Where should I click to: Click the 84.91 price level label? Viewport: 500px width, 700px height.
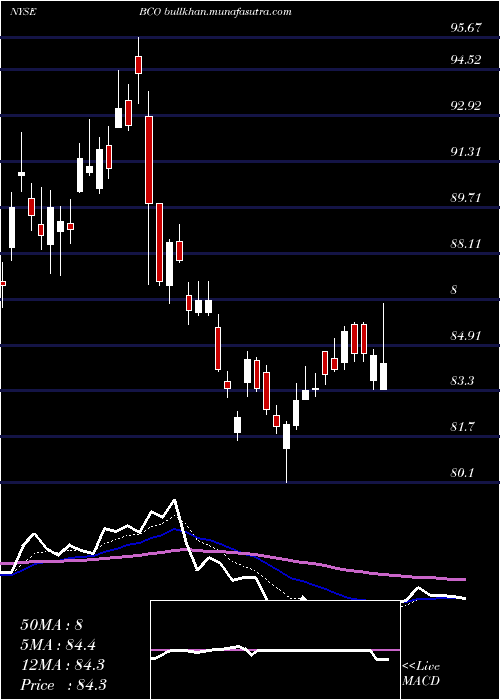coord(465,336)
